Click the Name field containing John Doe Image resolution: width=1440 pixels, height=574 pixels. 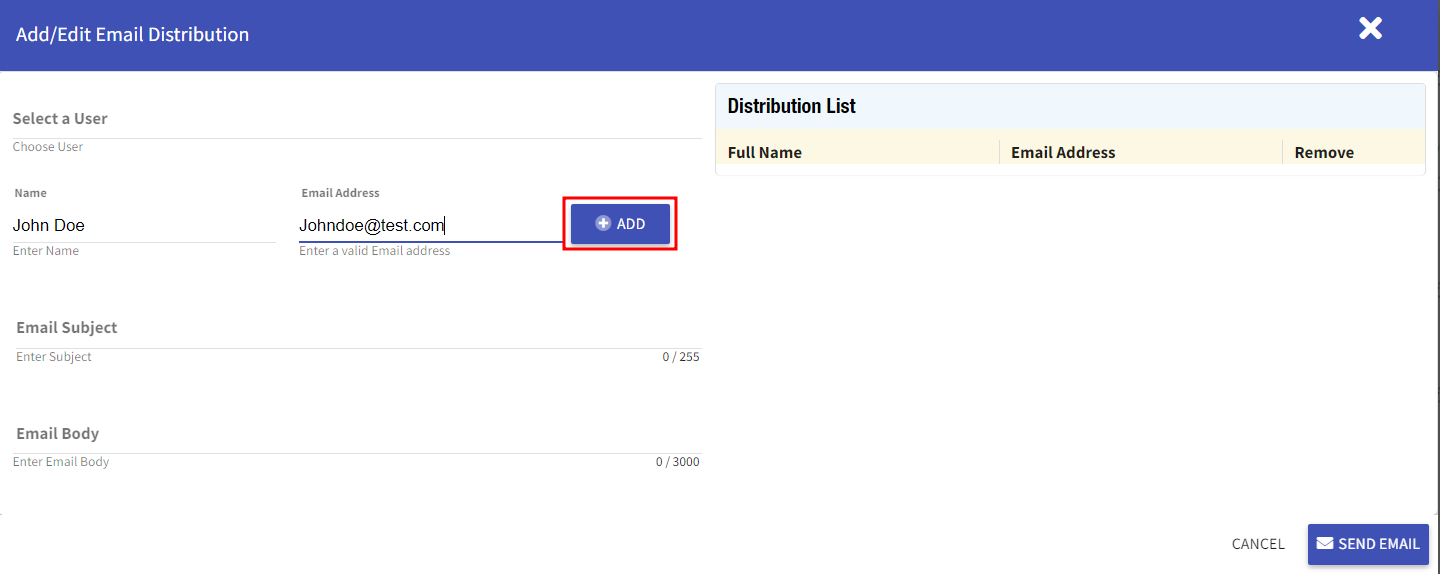click(x=144, y=226)
